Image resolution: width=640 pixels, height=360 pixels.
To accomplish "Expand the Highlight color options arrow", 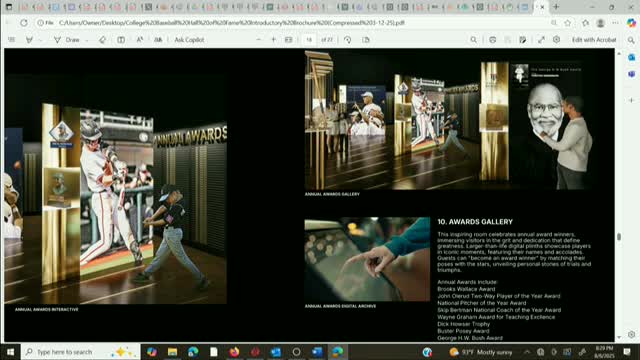I will click(40, 40).
